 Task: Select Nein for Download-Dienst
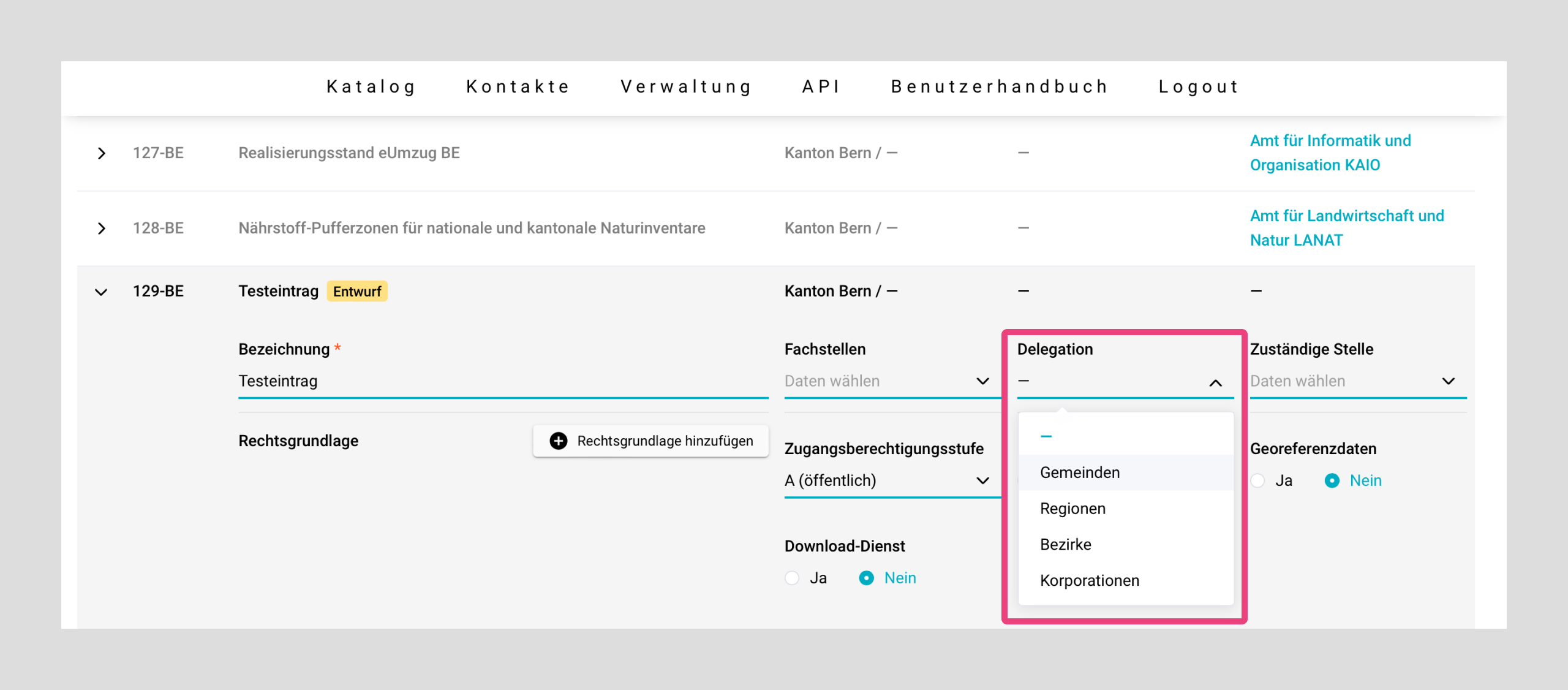867,578
